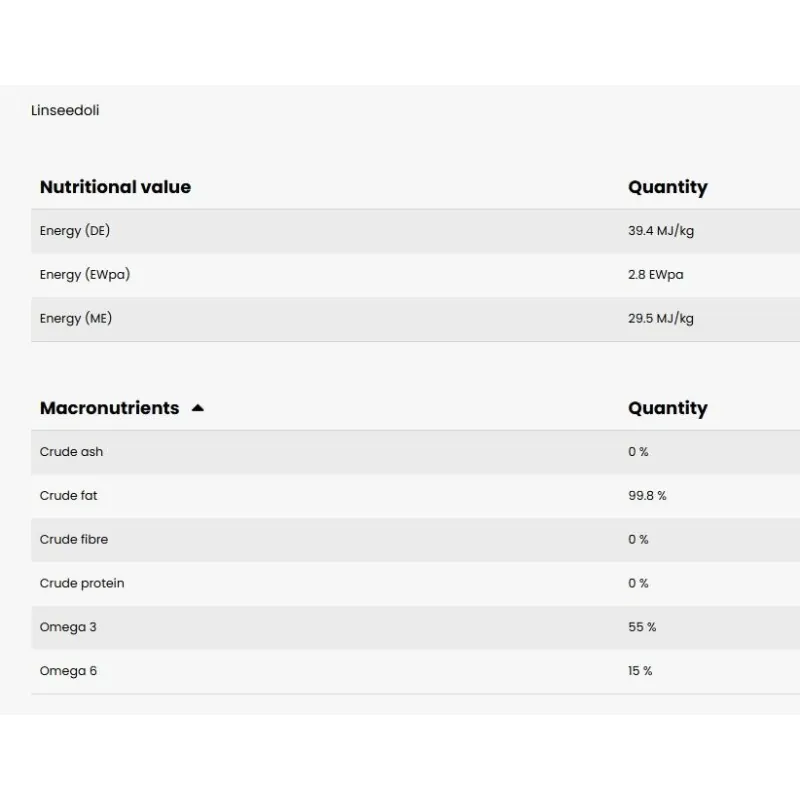Select the Omega 3 row label
This screenshot has width=800, height=800.
[x=68, y=628]
